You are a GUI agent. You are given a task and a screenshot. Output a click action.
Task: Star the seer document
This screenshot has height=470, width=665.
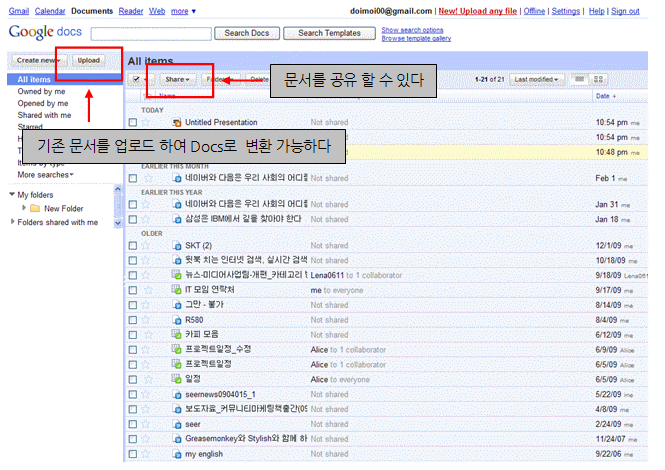point(146,424)
